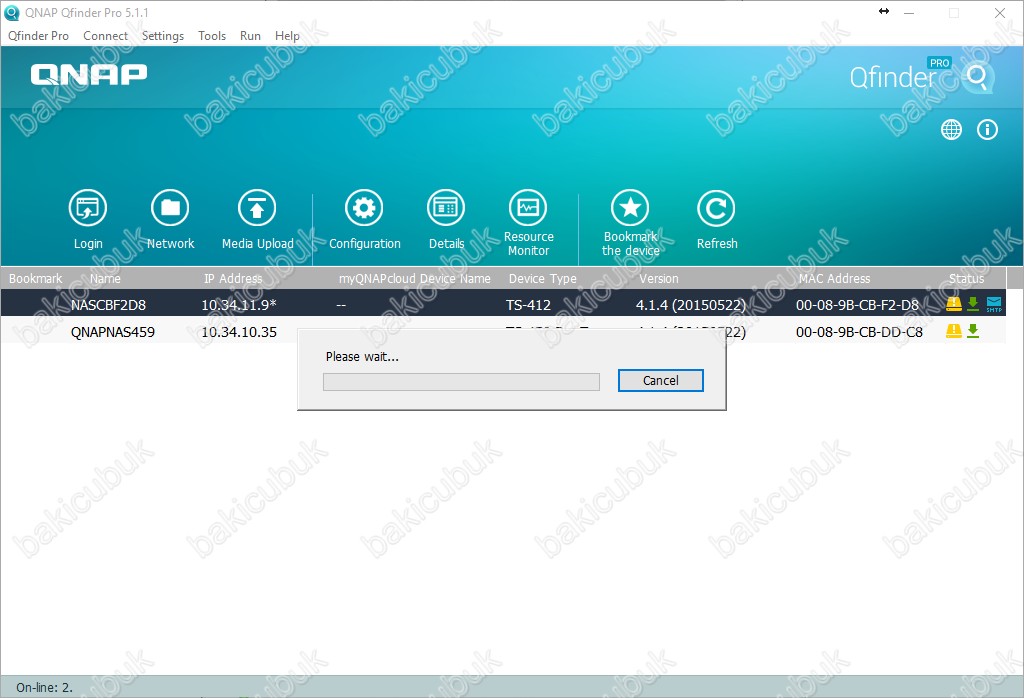Click the Please wait progress bar
The height and width of the screenshot is (698, 1024).
(x=461, y=382)
